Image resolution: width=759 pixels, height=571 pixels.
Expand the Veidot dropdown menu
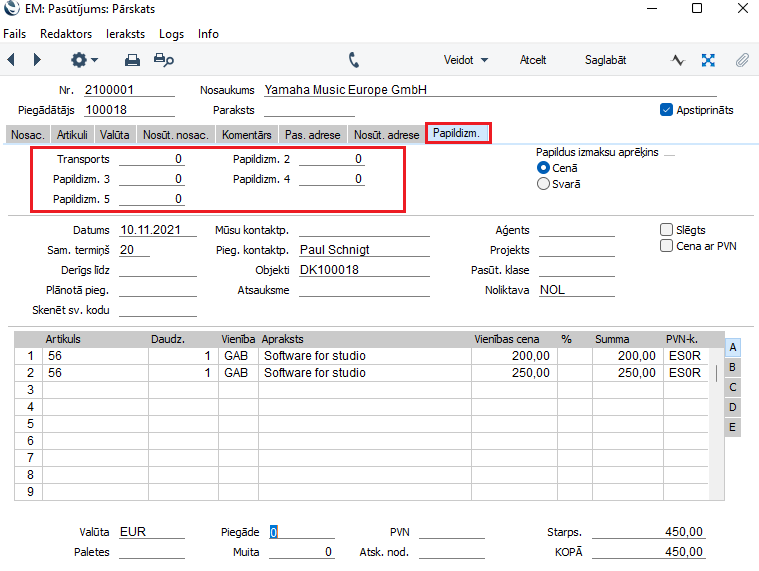[x=466, y=60]
